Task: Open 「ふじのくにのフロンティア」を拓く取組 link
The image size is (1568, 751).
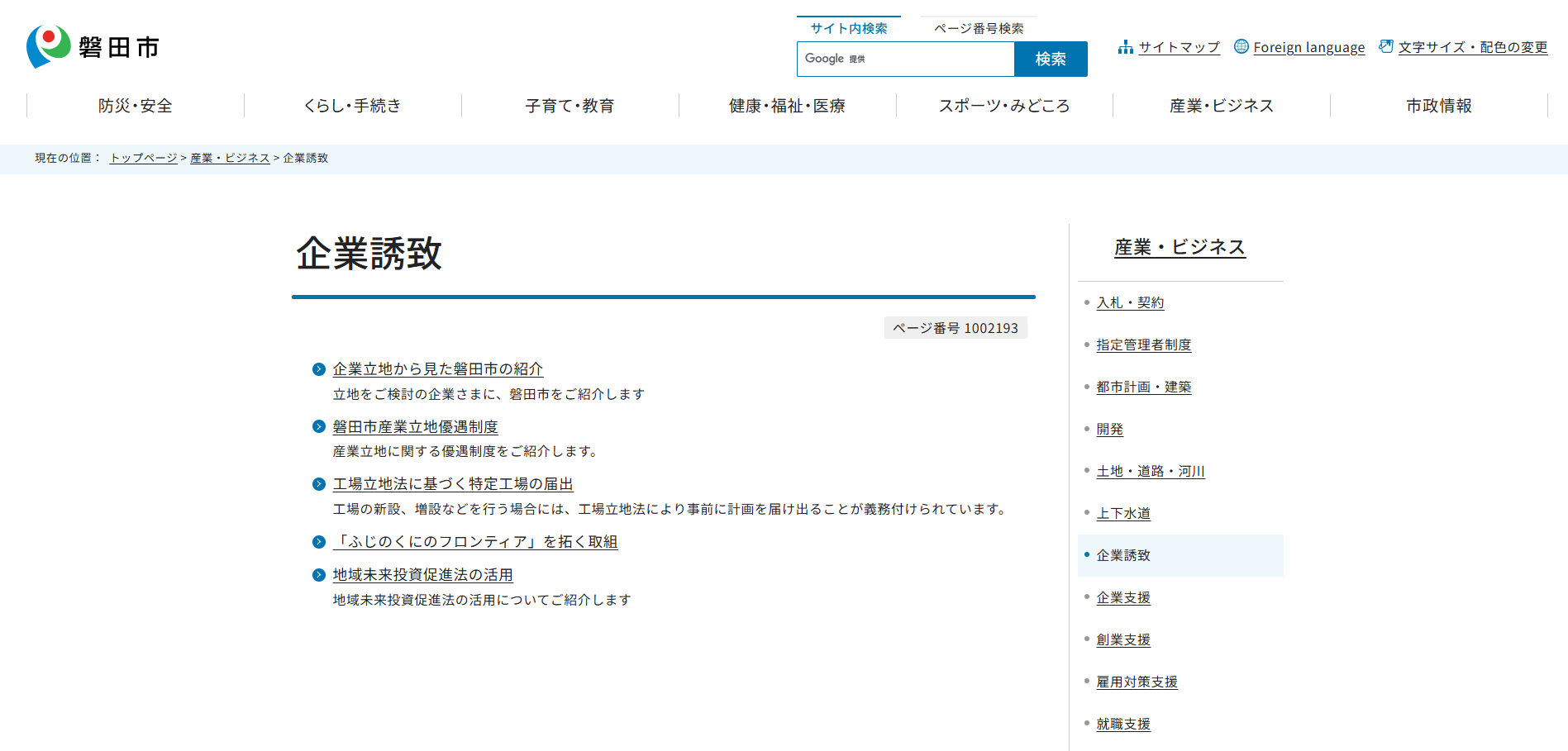Action: coord(475,542)
